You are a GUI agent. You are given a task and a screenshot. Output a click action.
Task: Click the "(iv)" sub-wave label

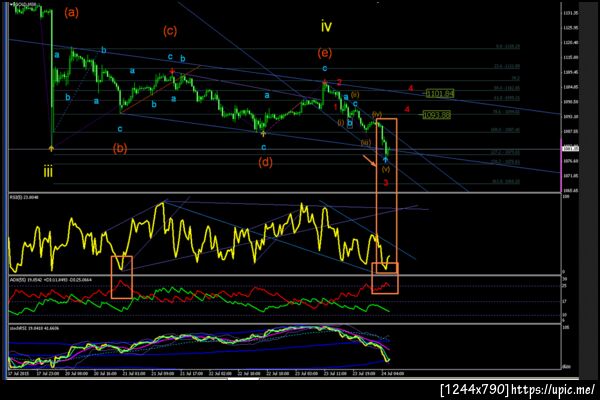pyautogui.click(x=377, y=114)
